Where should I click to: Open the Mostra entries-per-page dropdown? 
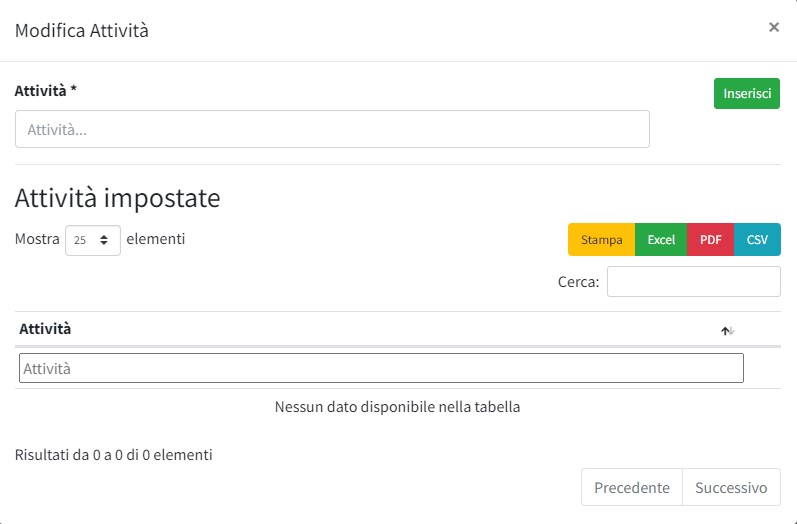(x=93, y=240)
